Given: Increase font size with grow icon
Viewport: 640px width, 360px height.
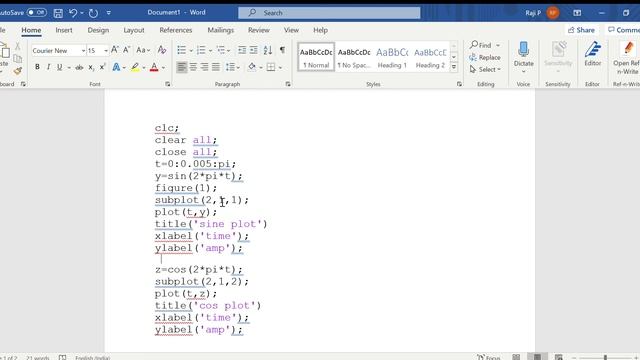Looking at the screenshot, I should (x=115, y=50).
